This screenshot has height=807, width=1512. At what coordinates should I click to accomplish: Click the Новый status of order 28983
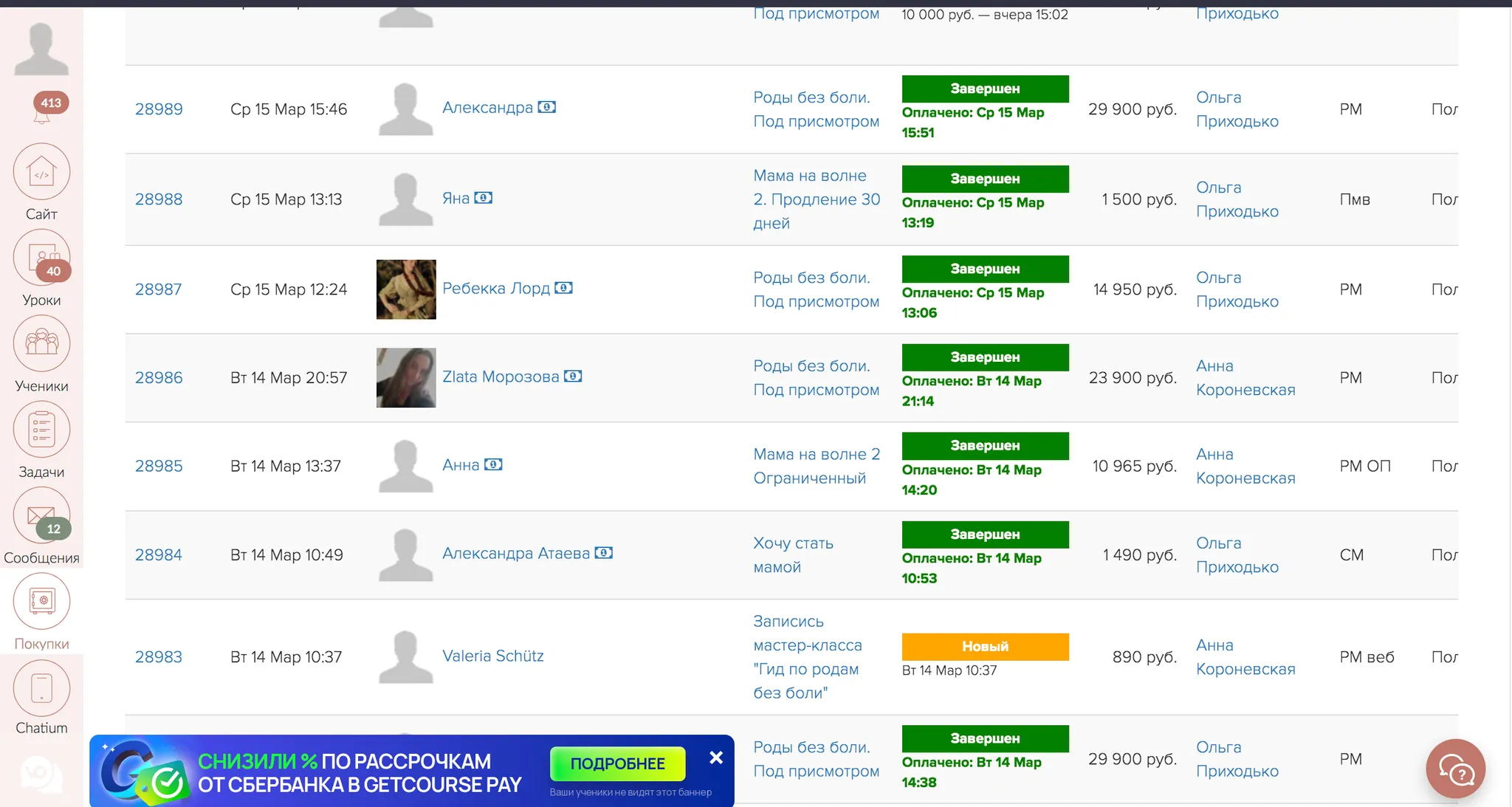point(985,647)
